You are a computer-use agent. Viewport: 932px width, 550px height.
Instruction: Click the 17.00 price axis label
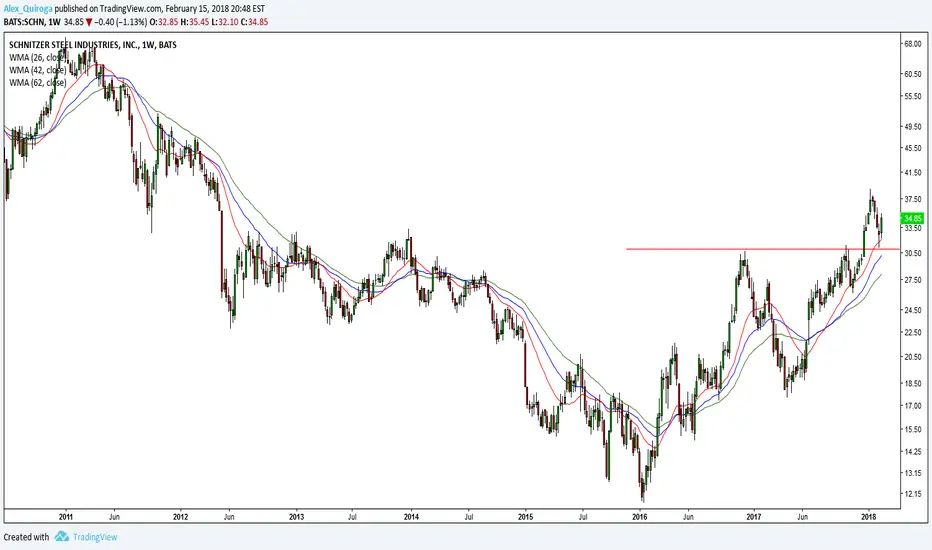(x=912, y=406)
